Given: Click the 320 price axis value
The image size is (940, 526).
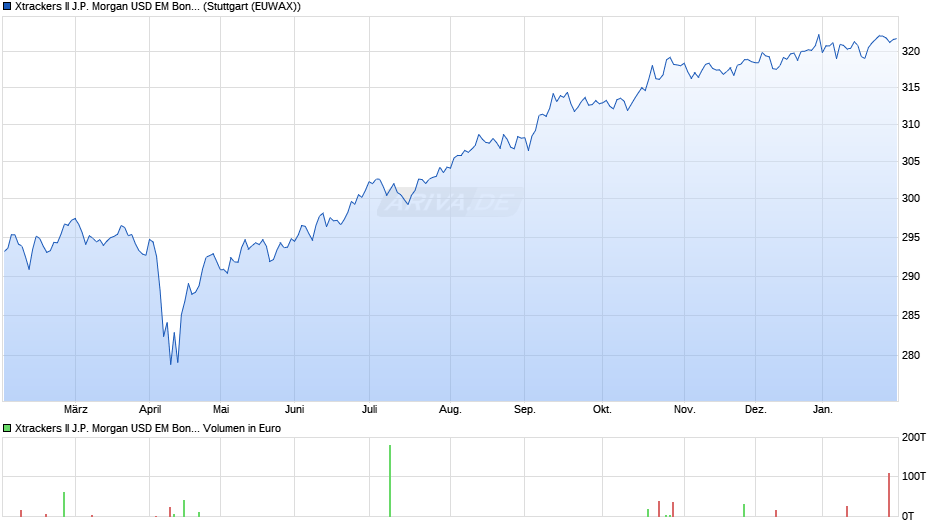Looking at the screenshot, I should click(x=911, y=52).
